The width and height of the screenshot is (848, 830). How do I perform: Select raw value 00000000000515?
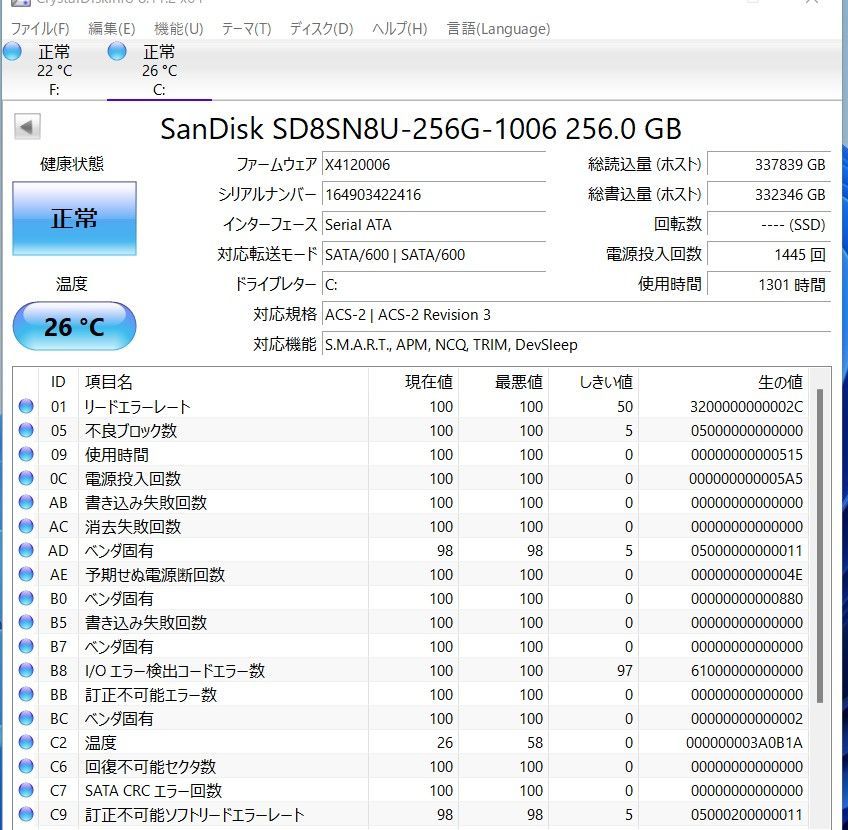[746, 455]
